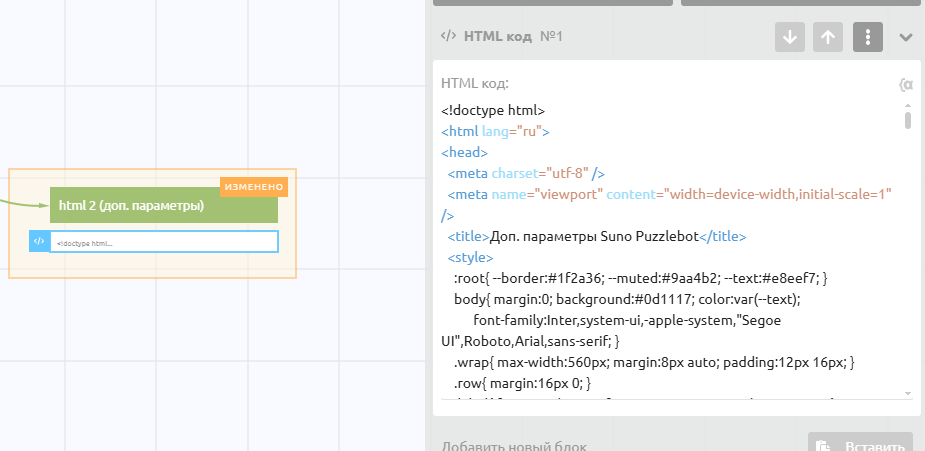Move HTML код block down with arrow
Viewport: 925px width, 451px height.
click(x=790, y=37)
